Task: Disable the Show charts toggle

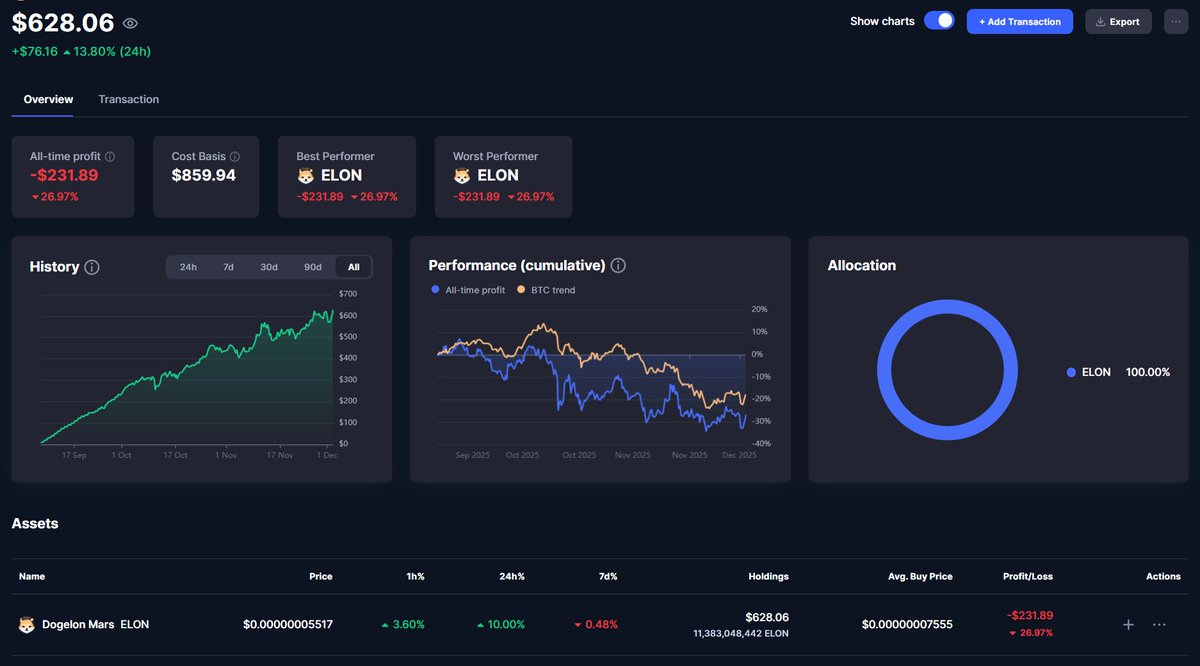Action: [938, 20]
